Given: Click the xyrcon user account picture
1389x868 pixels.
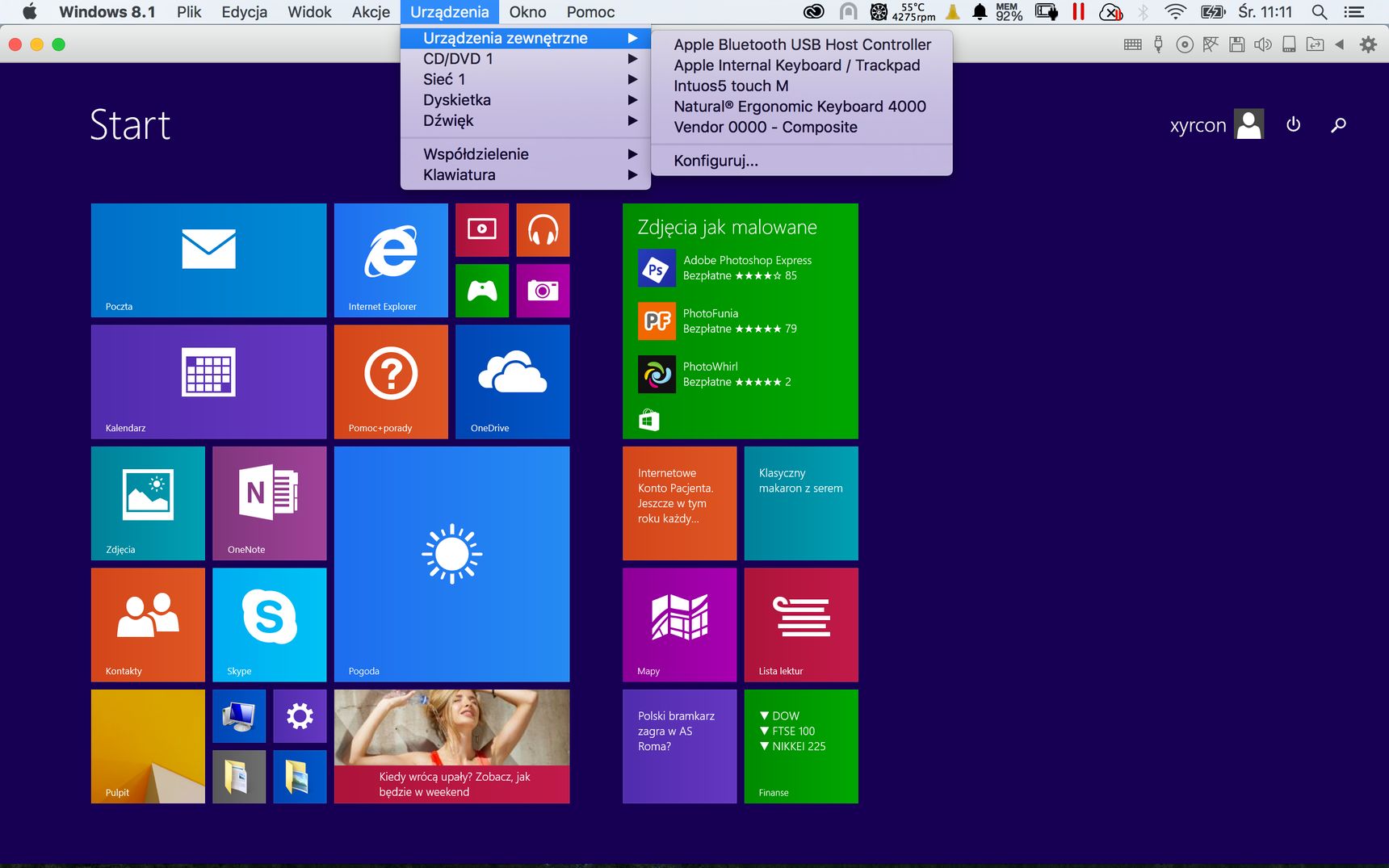Looking at the screenshot, I should [x=1248, y=124].
